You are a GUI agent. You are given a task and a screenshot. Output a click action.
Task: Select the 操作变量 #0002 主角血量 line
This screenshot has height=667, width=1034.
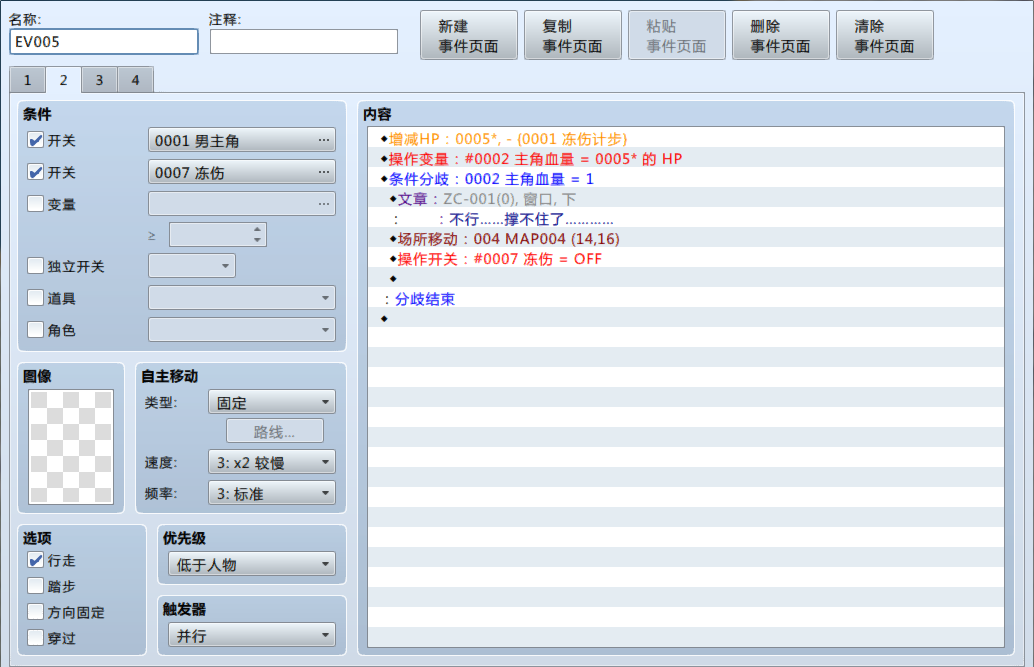[686, 158]
